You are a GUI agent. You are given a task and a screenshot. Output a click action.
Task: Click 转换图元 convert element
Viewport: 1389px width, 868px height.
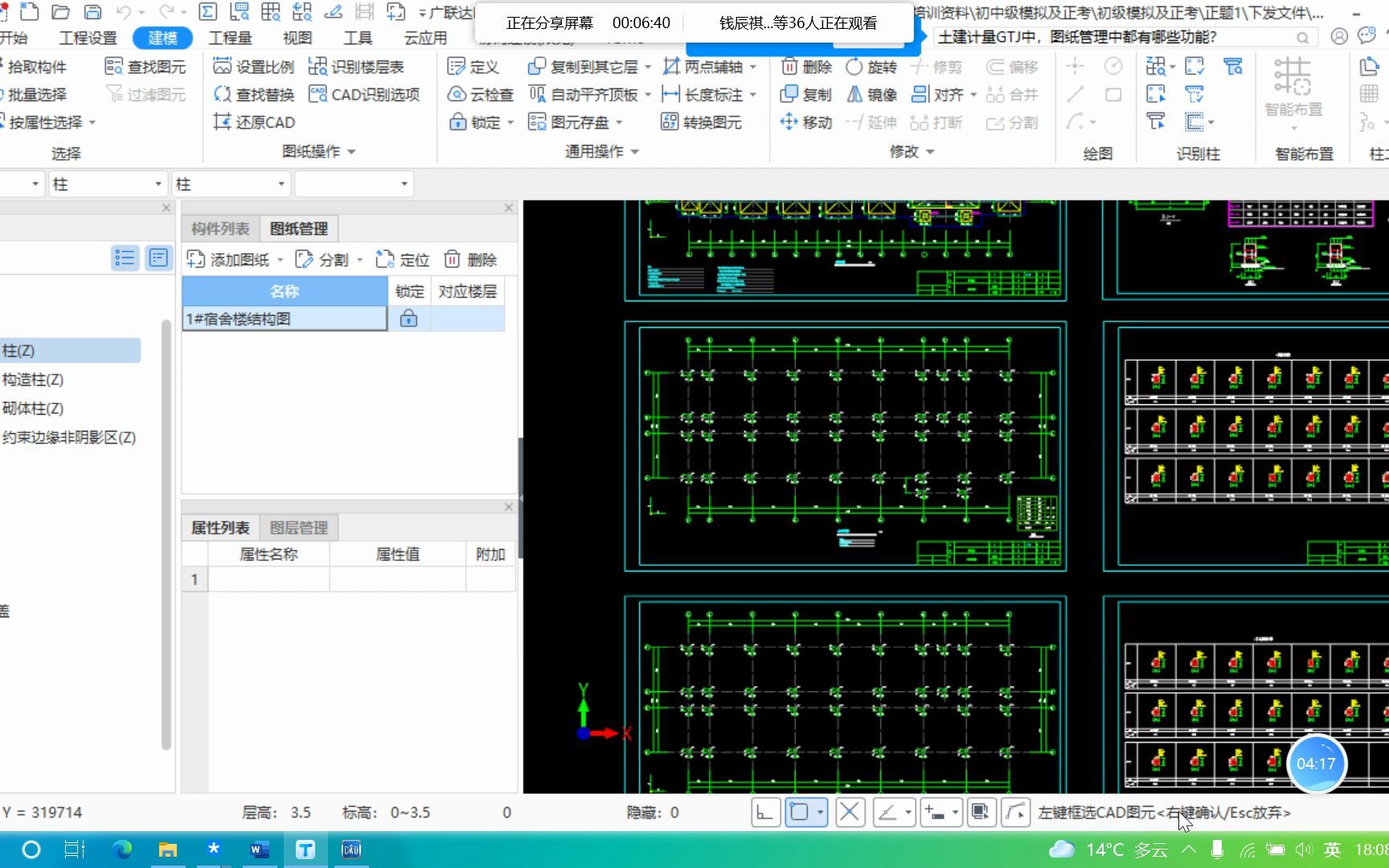[701, 122]
